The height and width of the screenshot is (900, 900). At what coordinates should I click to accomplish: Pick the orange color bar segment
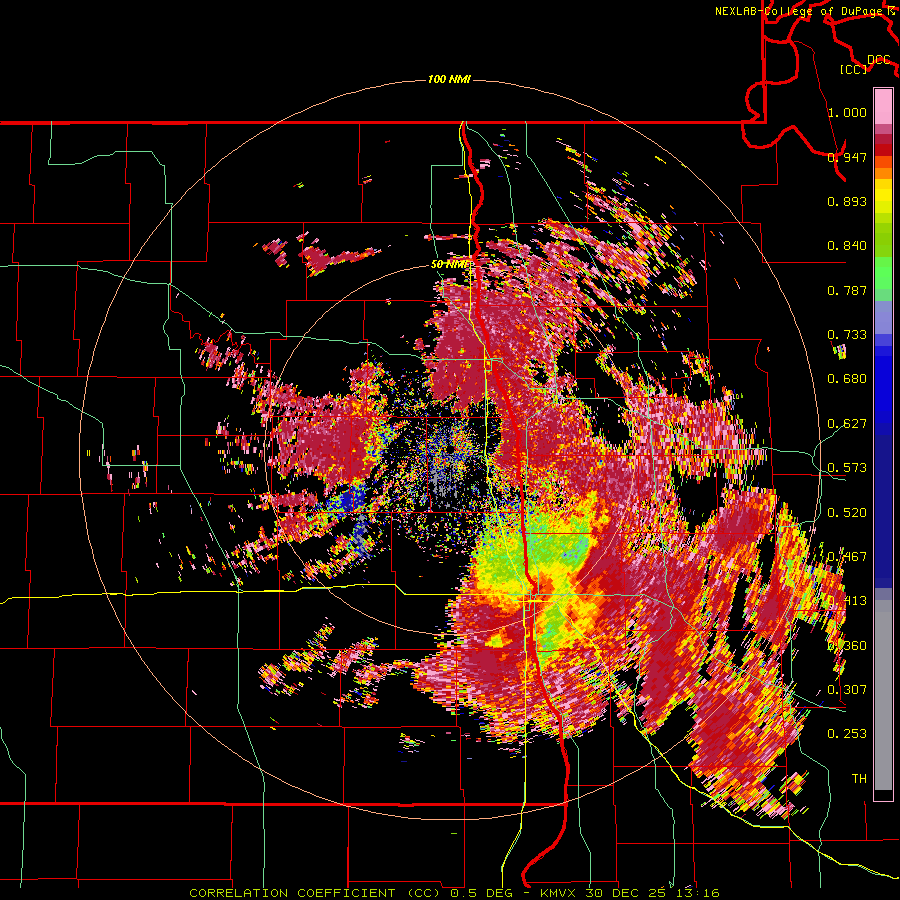coord(883,173)
